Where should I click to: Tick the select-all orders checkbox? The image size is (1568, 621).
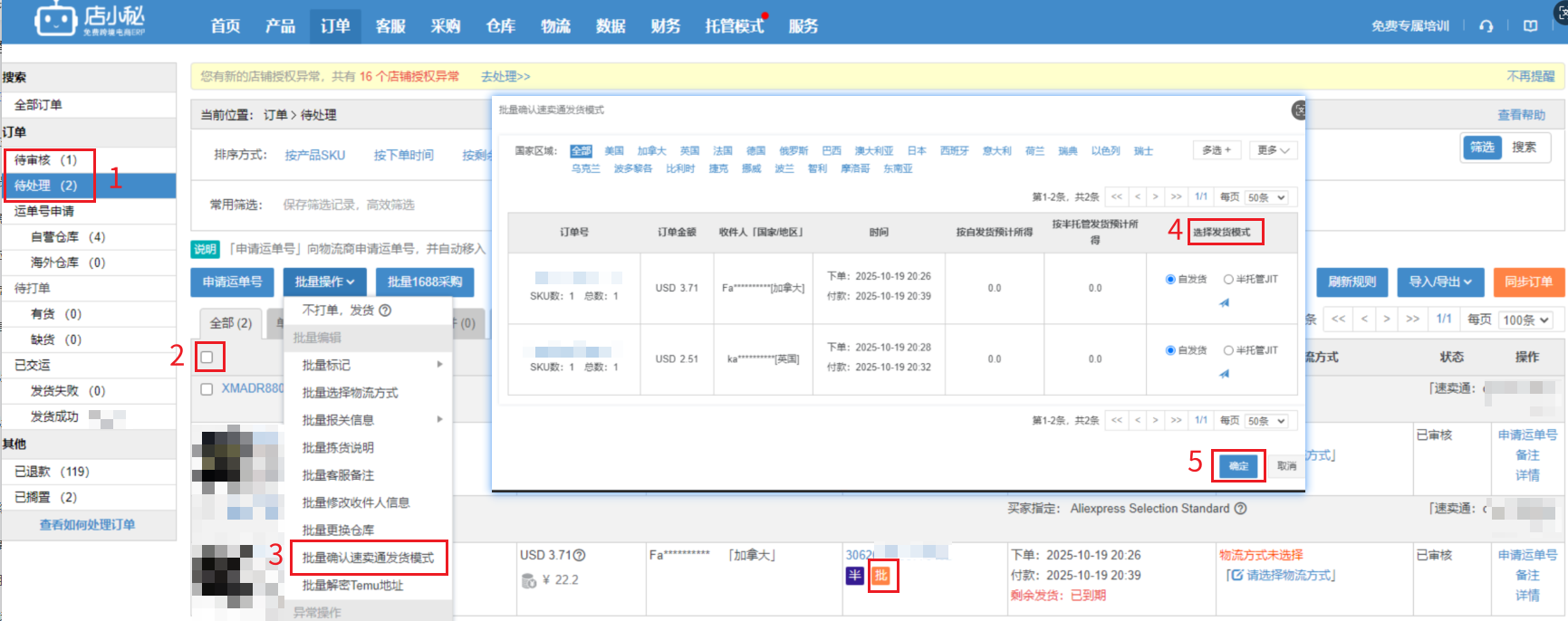(207, 358)
